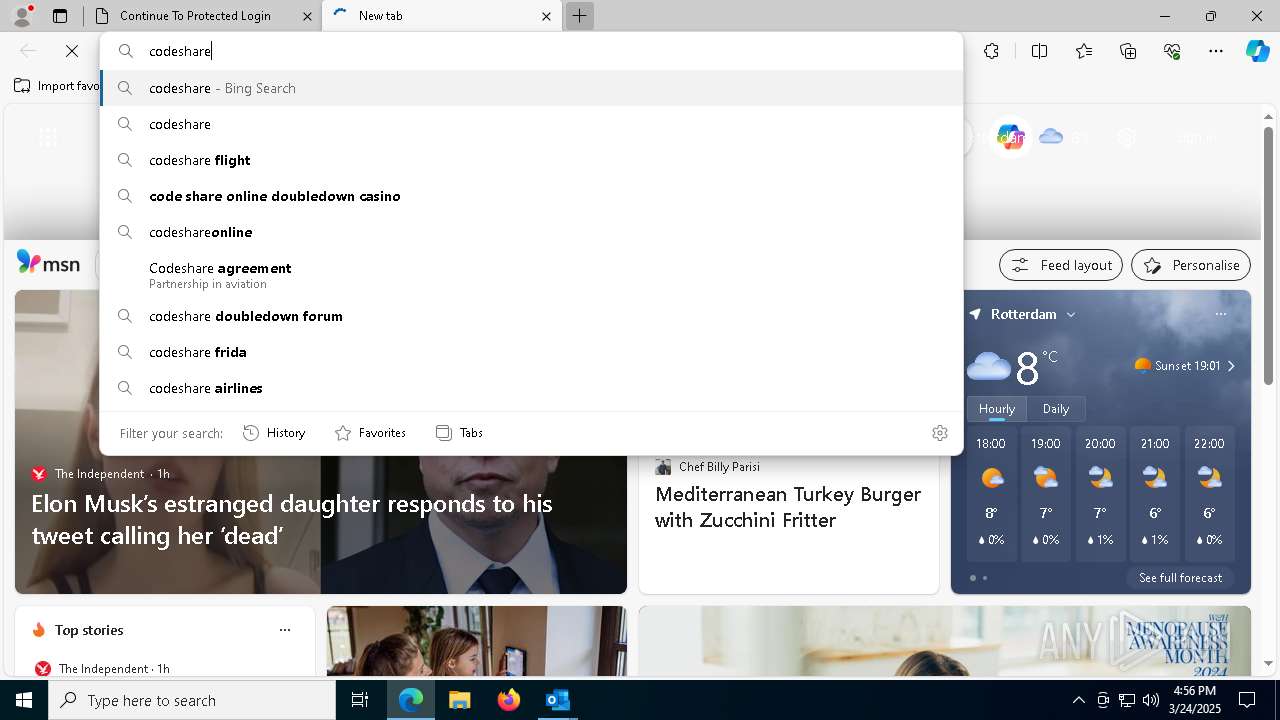Open Settings and more ellipsis menu
The image size is (1280, 720).
click(x=1216, y=51)
